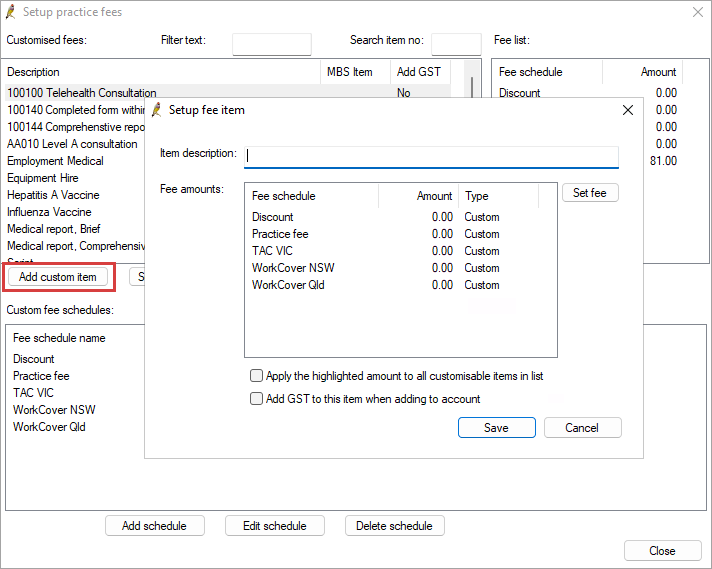Click the Add custom item button
This screenshot has width=712, height=569.
coord(58,277)
